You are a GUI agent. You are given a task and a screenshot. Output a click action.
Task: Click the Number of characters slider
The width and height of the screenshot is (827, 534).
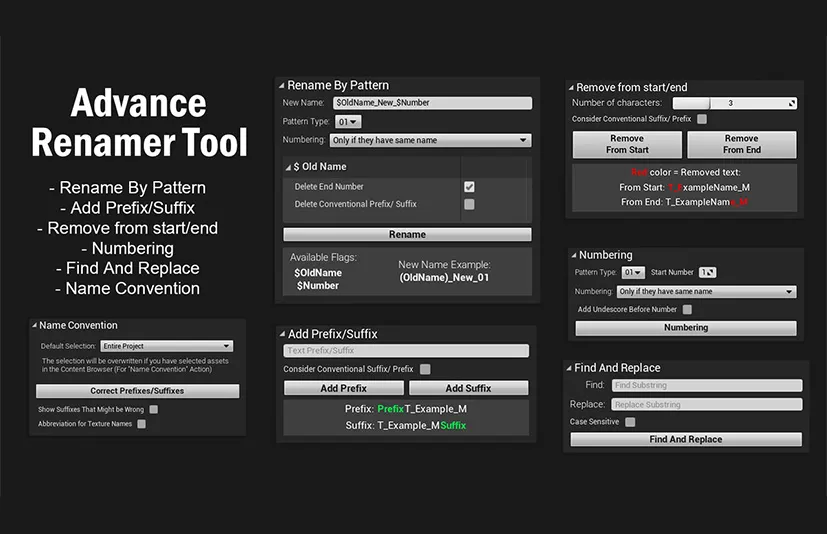[x=735, y=103]
